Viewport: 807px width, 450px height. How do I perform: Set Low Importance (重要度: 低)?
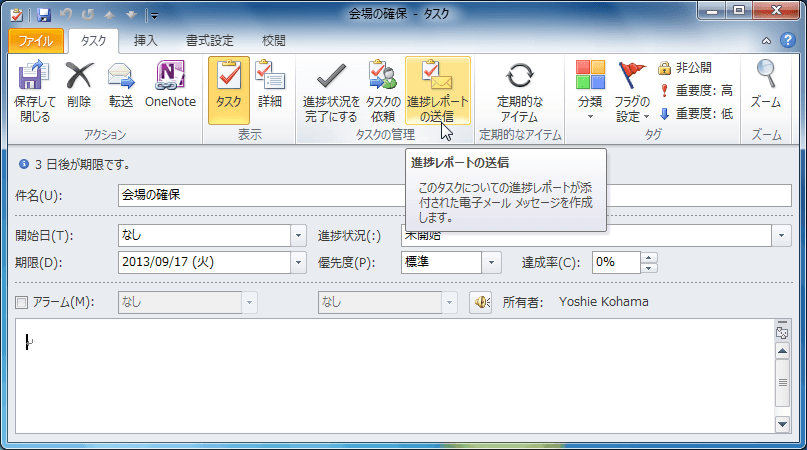pyautogui.click(x=696, y=113)
